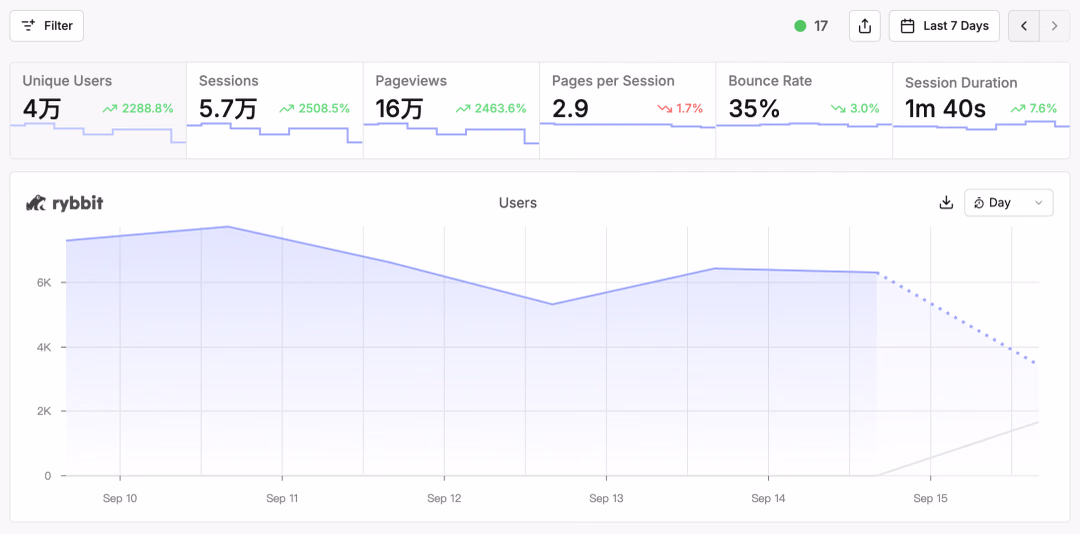Image resolution: width=1080 pixels, height=534 pixels.
Task: Click the share/export icon button
Action: (x=864, y=26)
